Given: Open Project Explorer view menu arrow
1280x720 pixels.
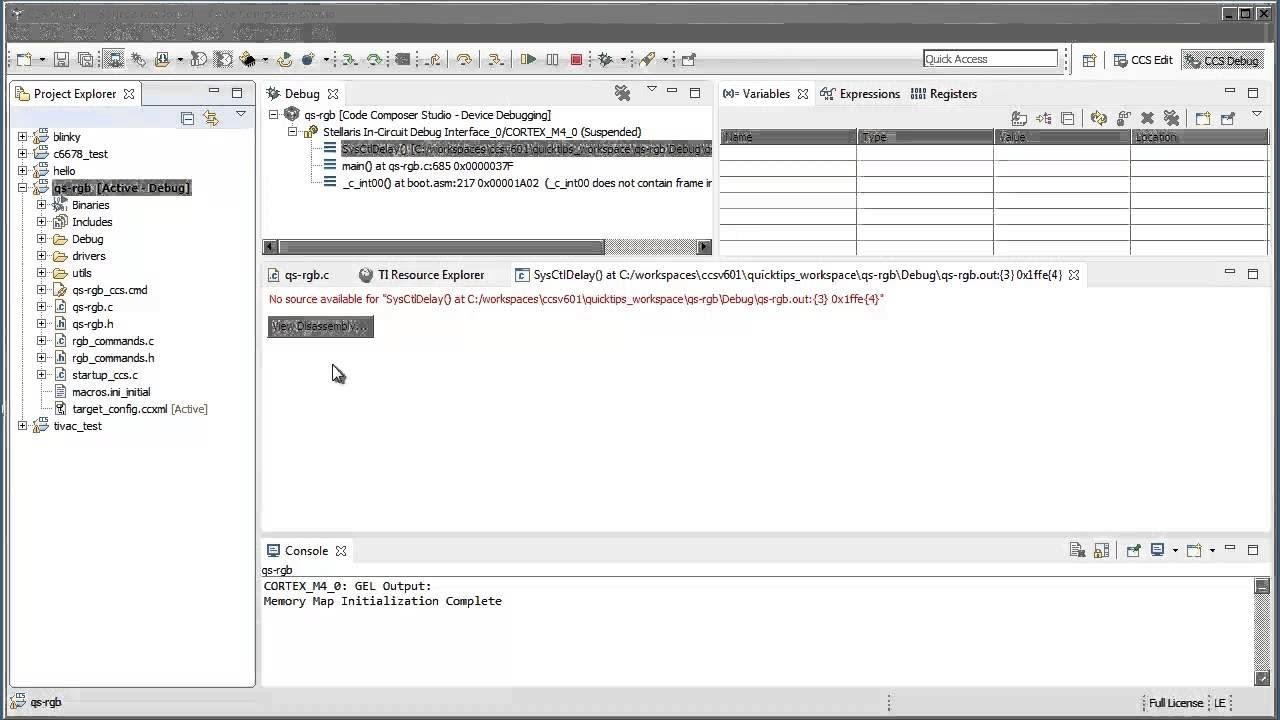Looking at the screenshot, I should 241,115.
